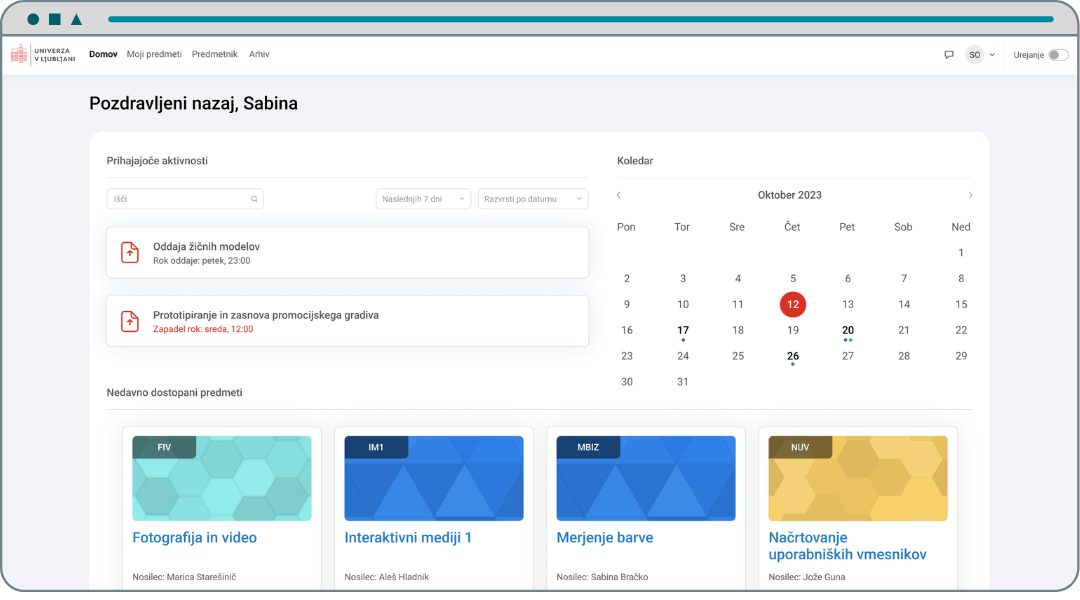The height and width of the screenshot is (600, 1080).
Task: Click the Išči search input field
Action: pos(185,199)
